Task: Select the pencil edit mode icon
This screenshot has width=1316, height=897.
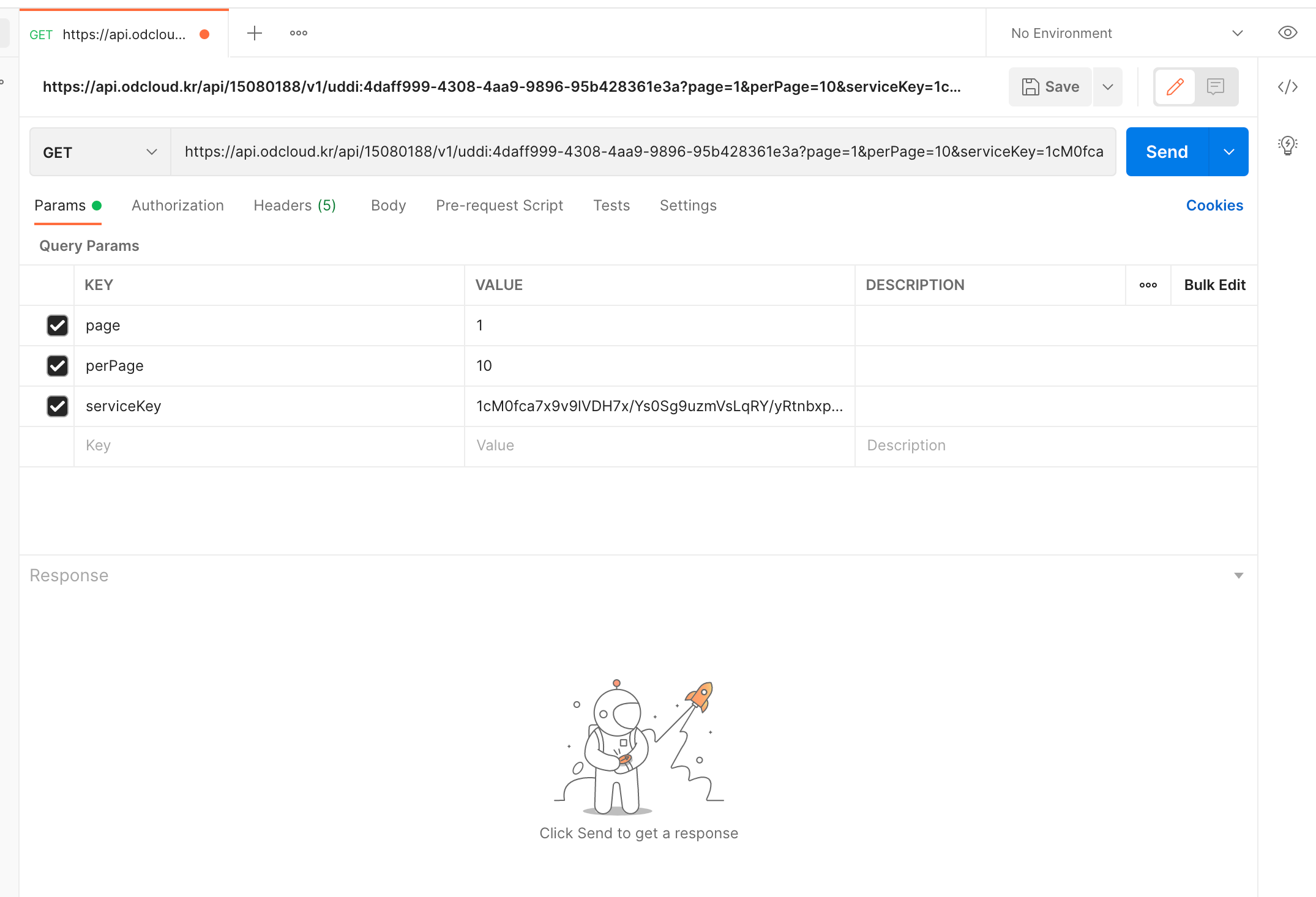Action: click(1175, 87)
